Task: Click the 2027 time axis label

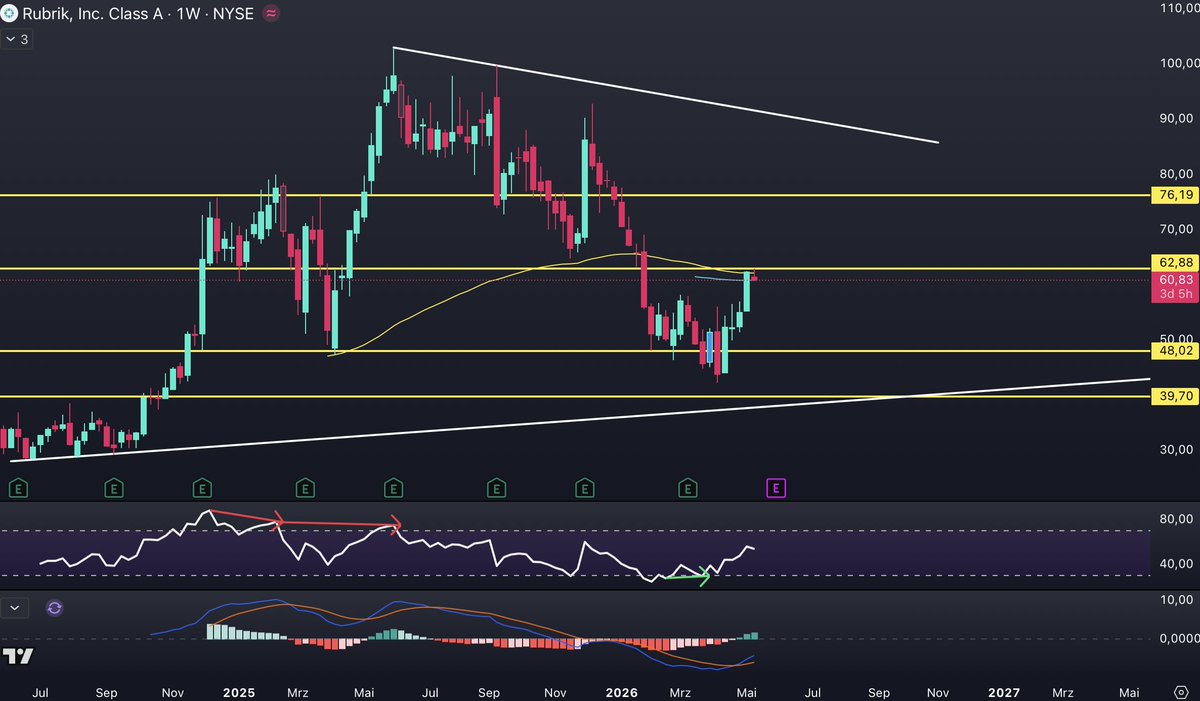Action: pyautogui.click(x=1004, y=692)
